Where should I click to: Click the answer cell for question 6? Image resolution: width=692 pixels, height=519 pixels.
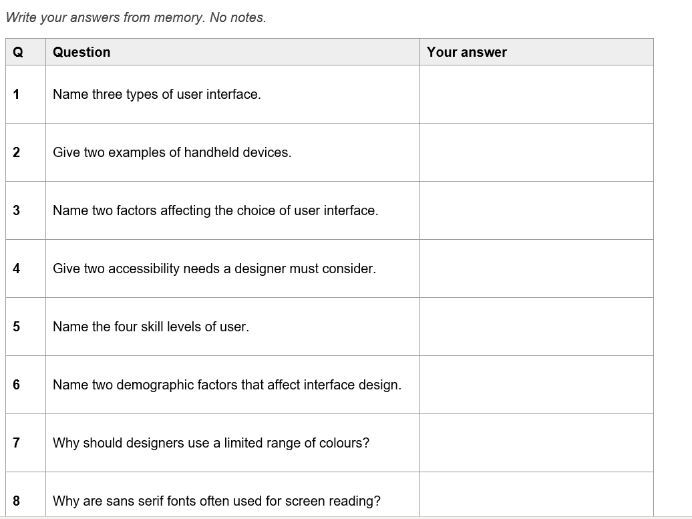[536, 385]
